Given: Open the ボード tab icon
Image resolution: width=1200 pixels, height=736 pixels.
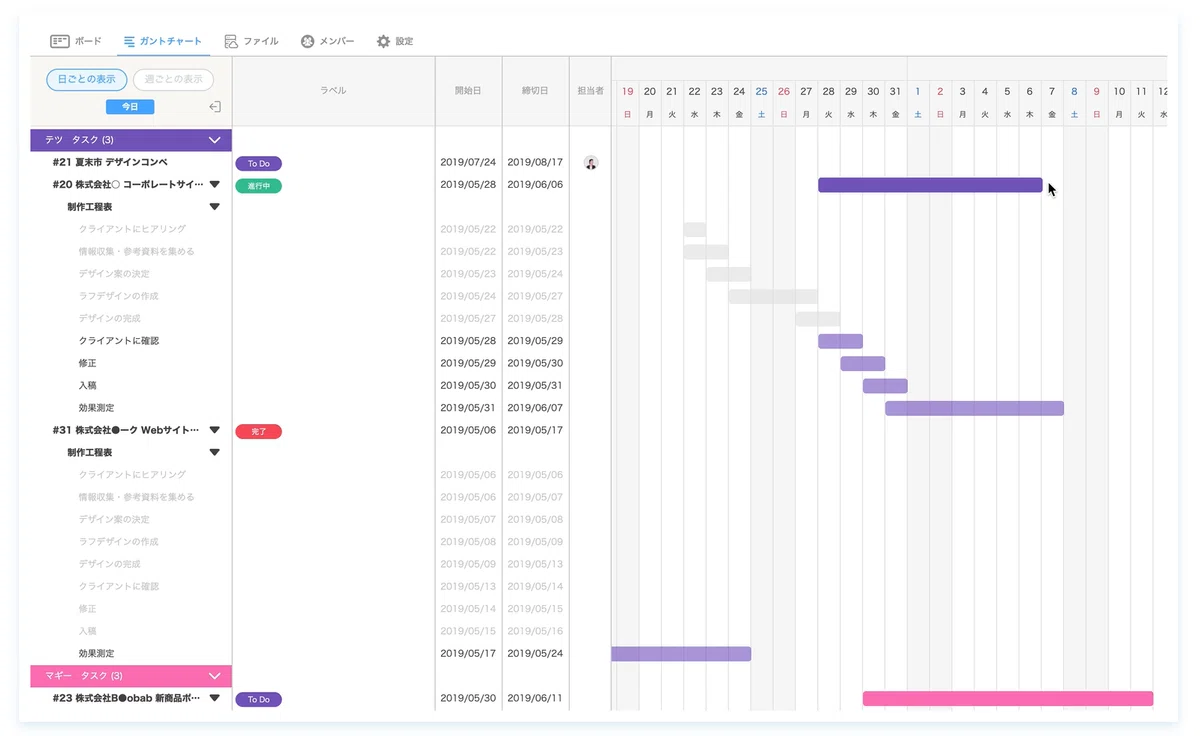Looking at the screenshot, I should point(59,41).
